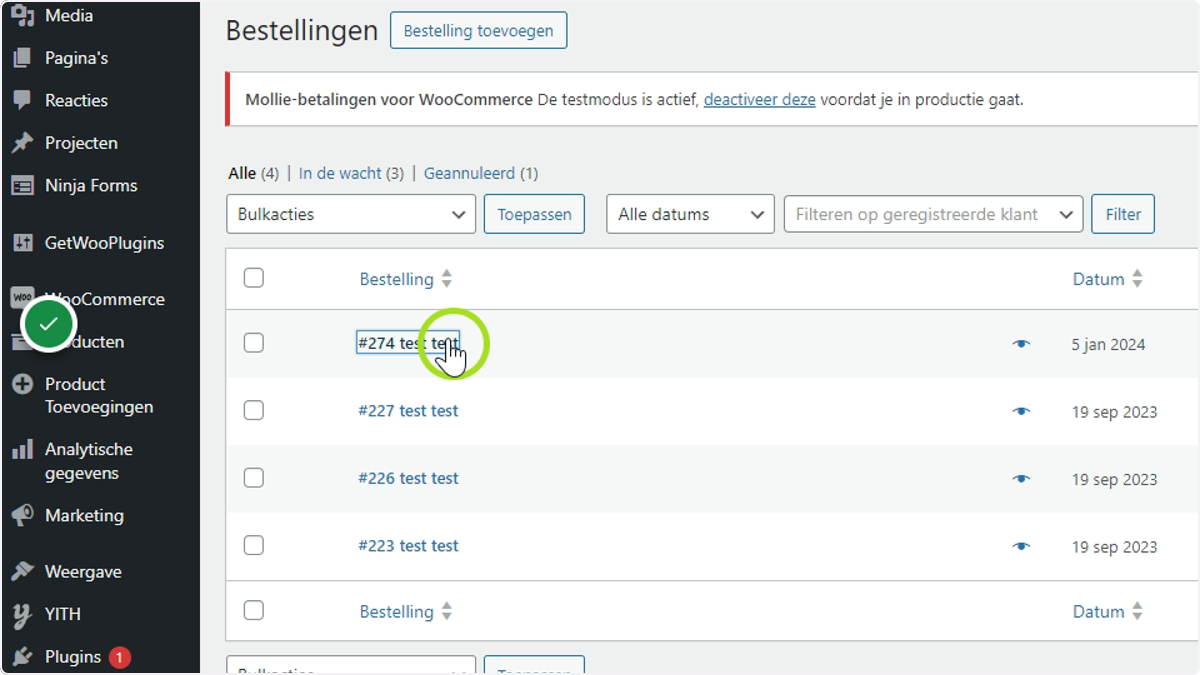Preview order #274 with the eye icon
Screen dimensions: 1200x675
coord(1021,344)
